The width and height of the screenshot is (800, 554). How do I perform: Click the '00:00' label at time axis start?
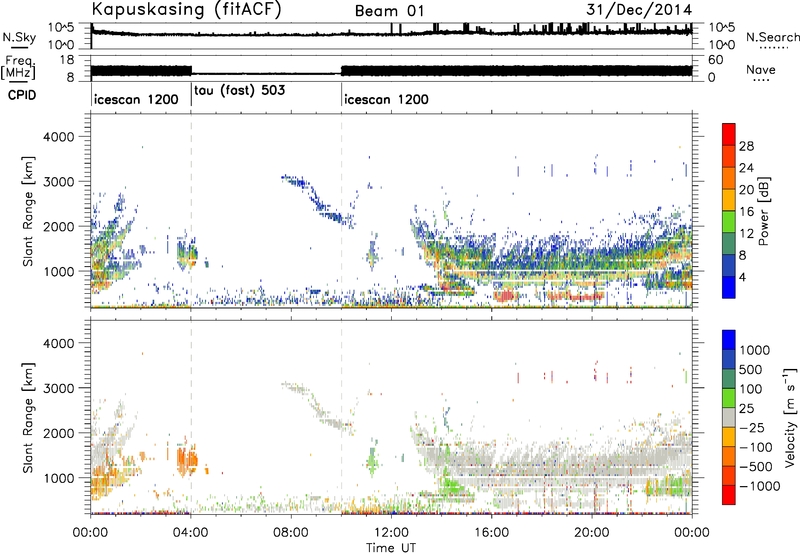coord(91,533)
